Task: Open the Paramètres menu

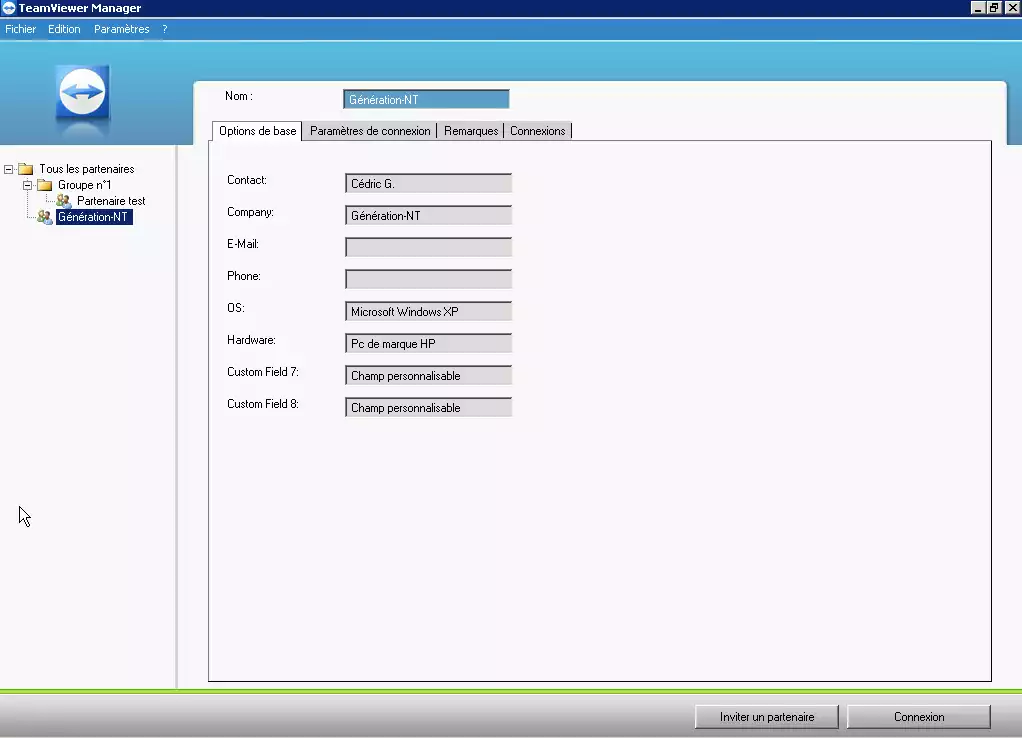Action: click(121, 29)
